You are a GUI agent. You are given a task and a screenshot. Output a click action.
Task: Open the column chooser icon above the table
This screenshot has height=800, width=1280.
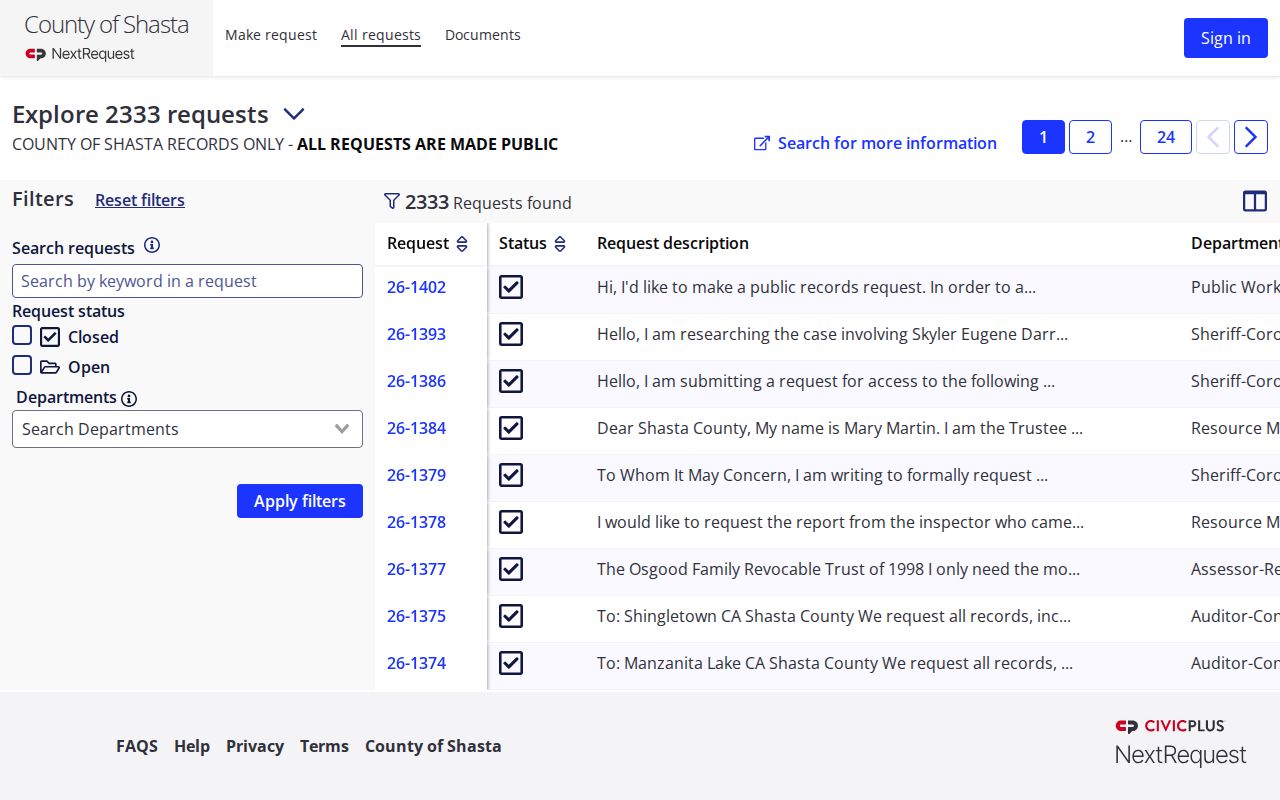pyautogui.click(x=1255, y=201)
